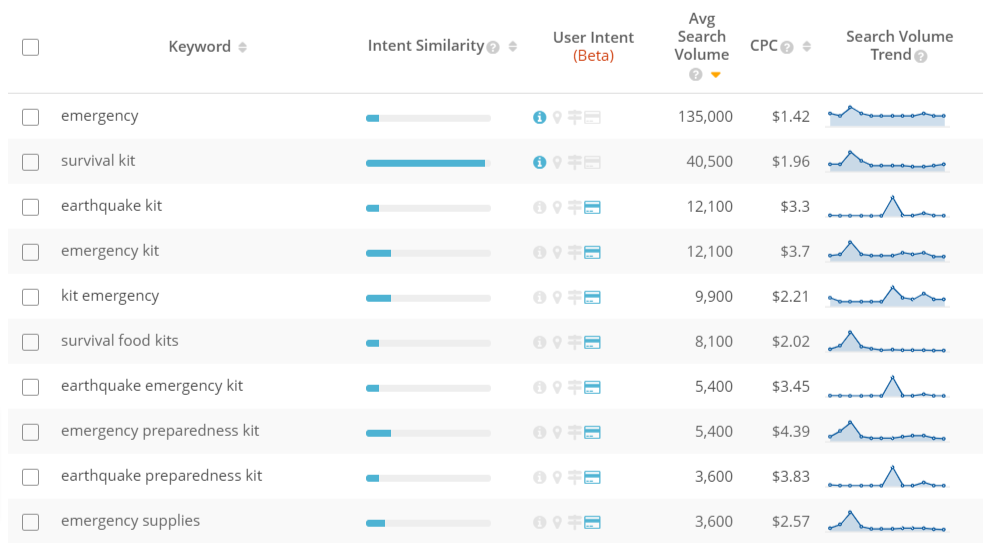This screenshot has width=990, height=543.
Task: Click the Avg Search Volume help icon
Action: pos(696,75)
